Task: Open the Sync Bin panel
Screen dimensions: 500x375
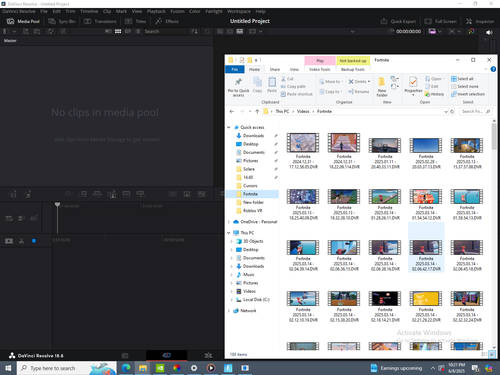Action: point(62,21)
